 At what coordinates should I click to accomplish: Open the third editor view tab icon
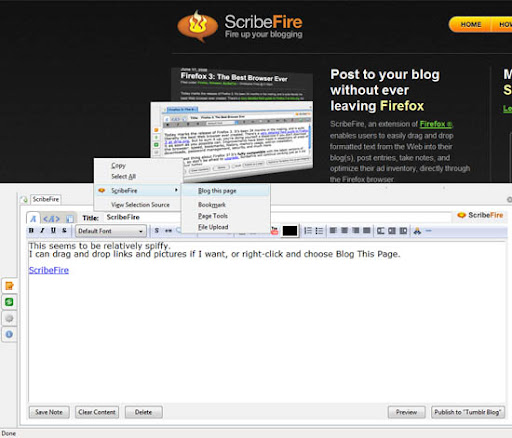point(70,219)
